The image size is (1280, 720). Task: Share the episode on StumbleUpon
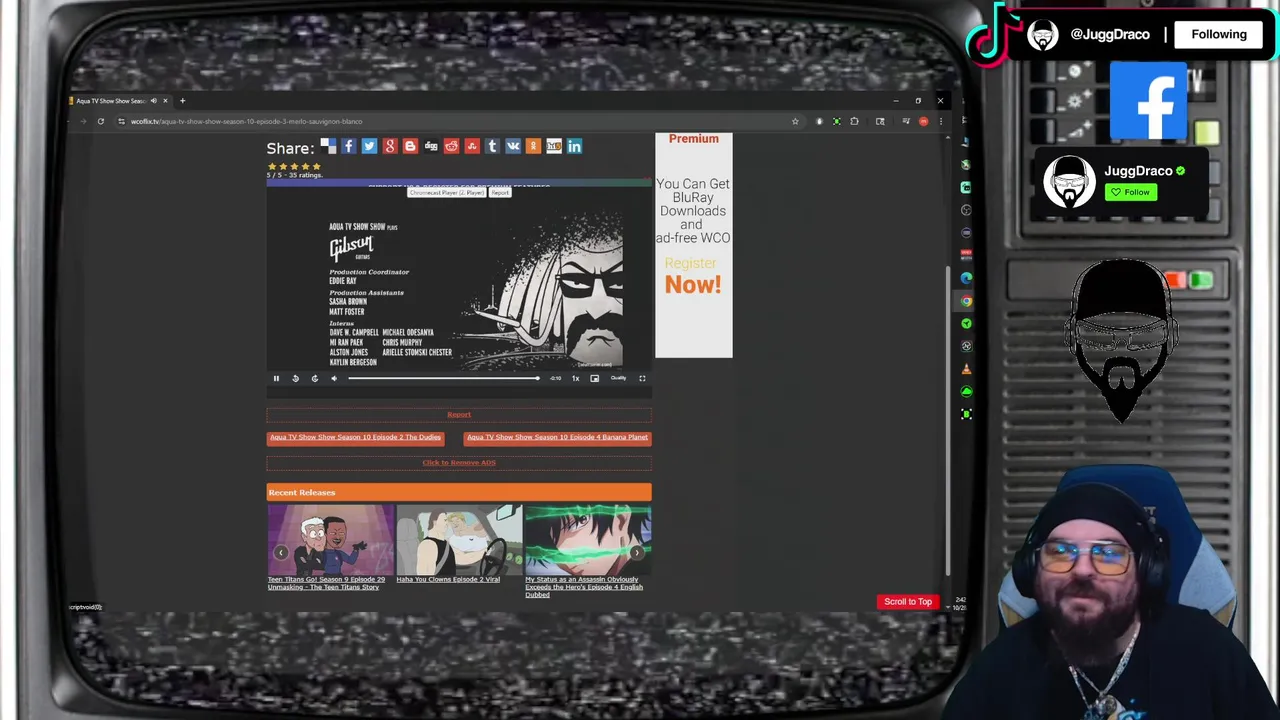[472, 146]
